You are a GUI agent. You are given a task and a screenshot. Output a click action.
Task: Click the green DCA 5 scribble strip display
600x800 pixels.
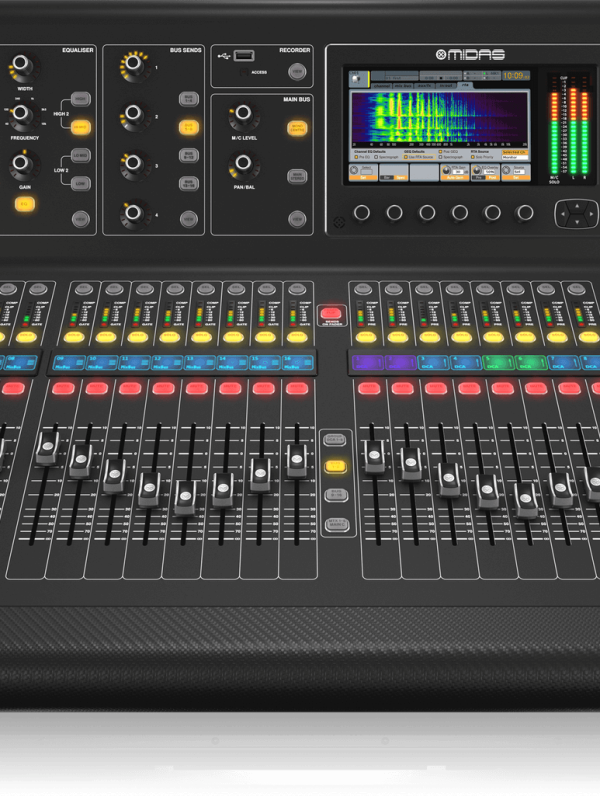tap(498, 363)
